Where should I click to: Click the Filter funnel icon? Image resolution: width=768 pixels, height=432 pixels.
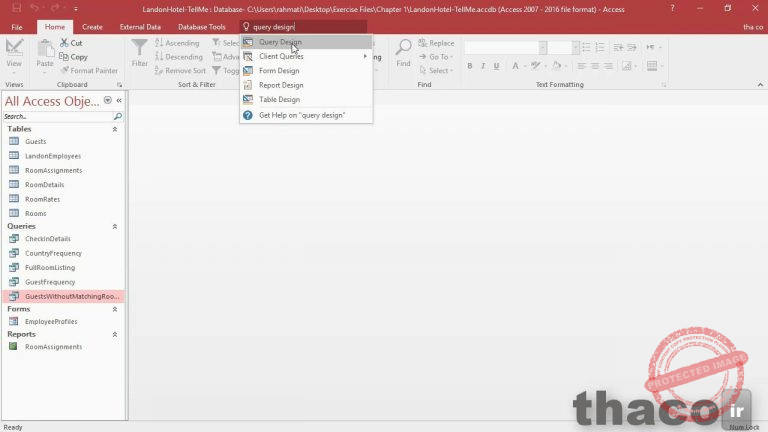[140, 53]
